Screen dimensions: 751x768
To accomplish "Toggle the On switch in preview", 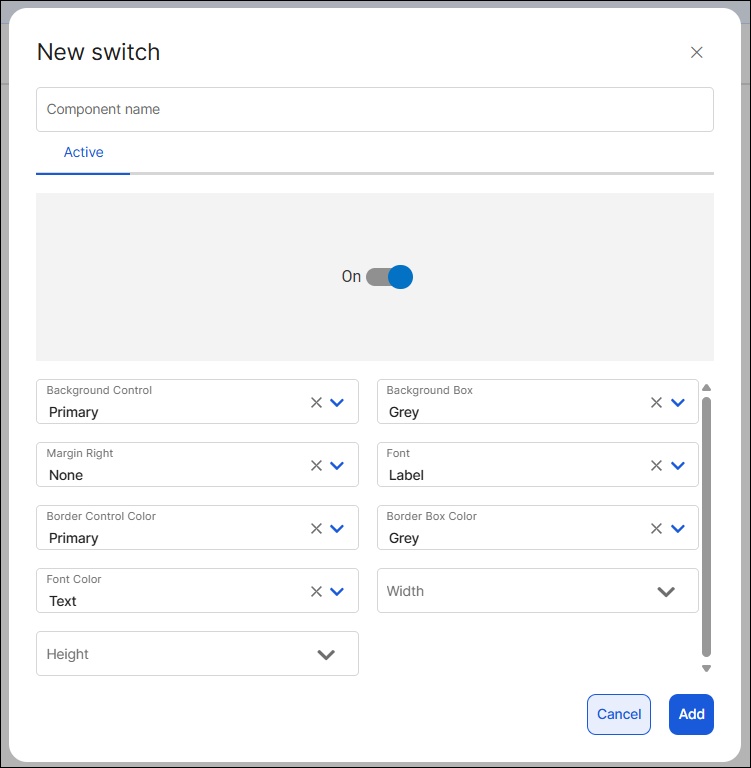I will 389,277.
